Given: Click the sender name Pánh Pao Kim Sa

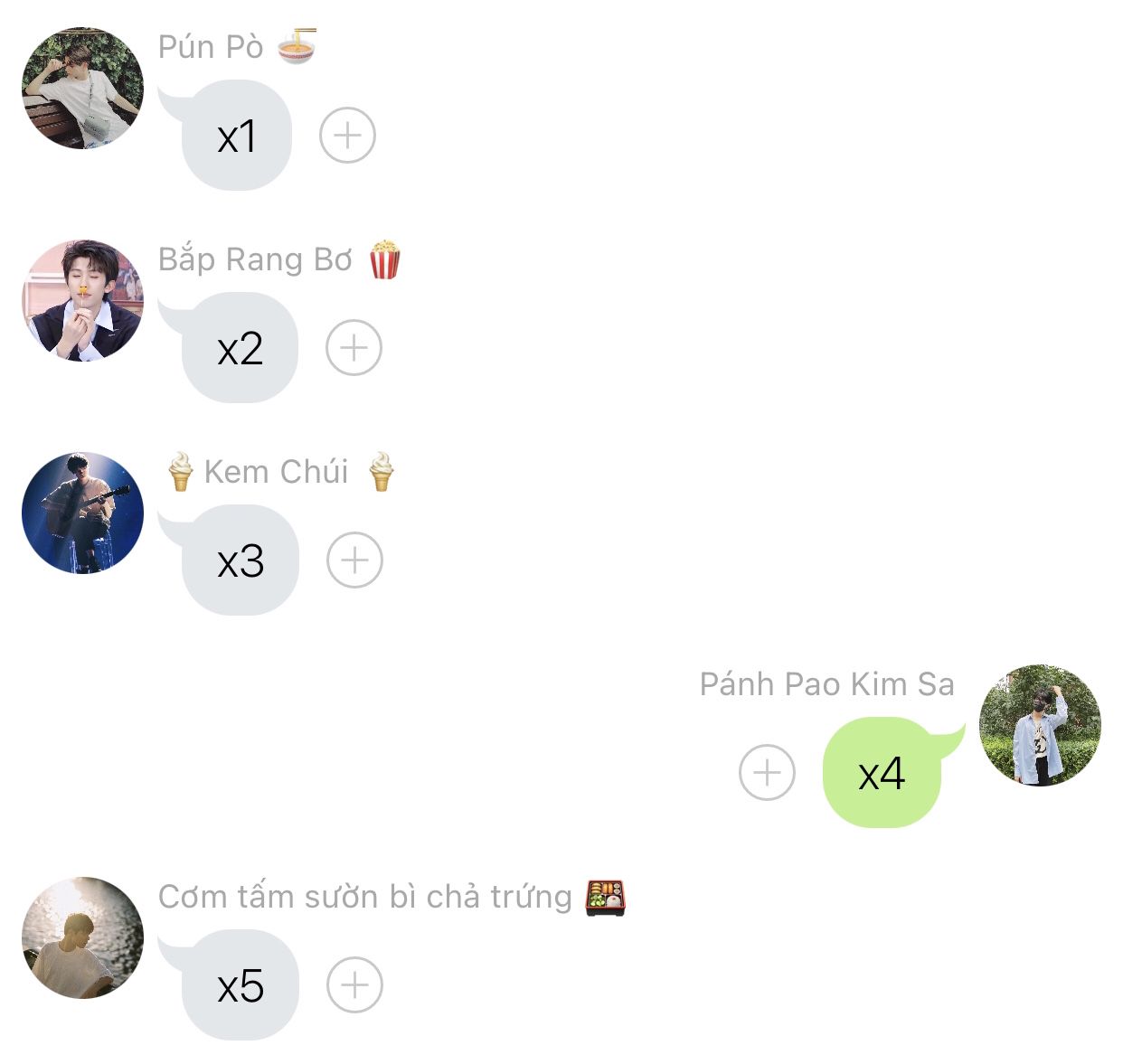Looking at the screenshot, I should click(x=827, y=684).
